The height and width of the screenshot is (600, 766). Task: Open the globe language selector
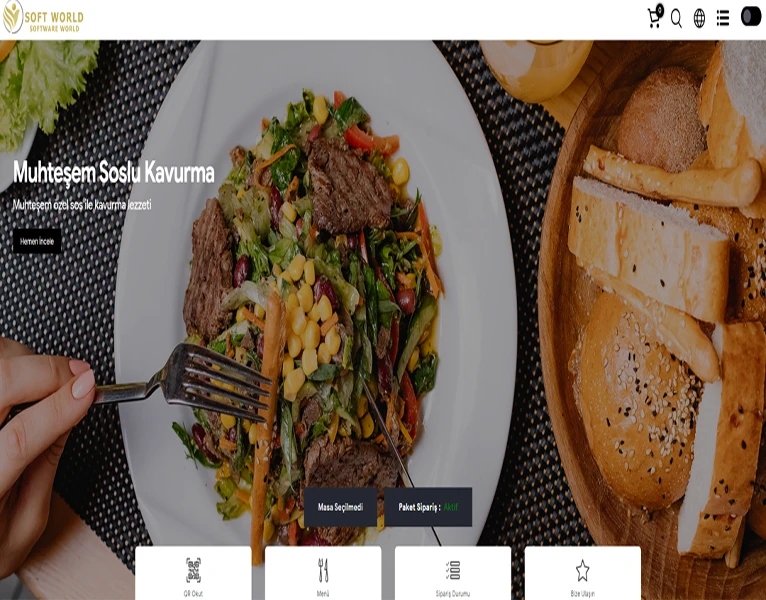(700, 19)
